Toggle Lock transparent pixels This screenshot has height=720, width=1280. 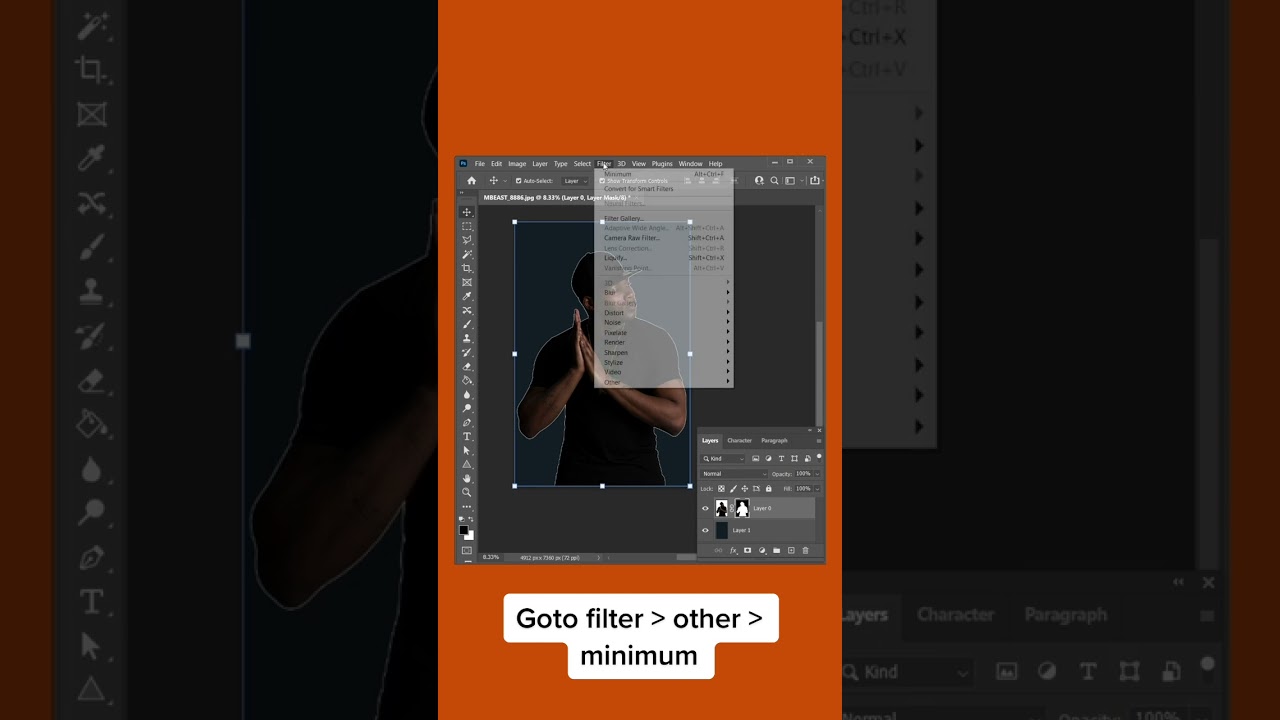(x=721, y=489)
